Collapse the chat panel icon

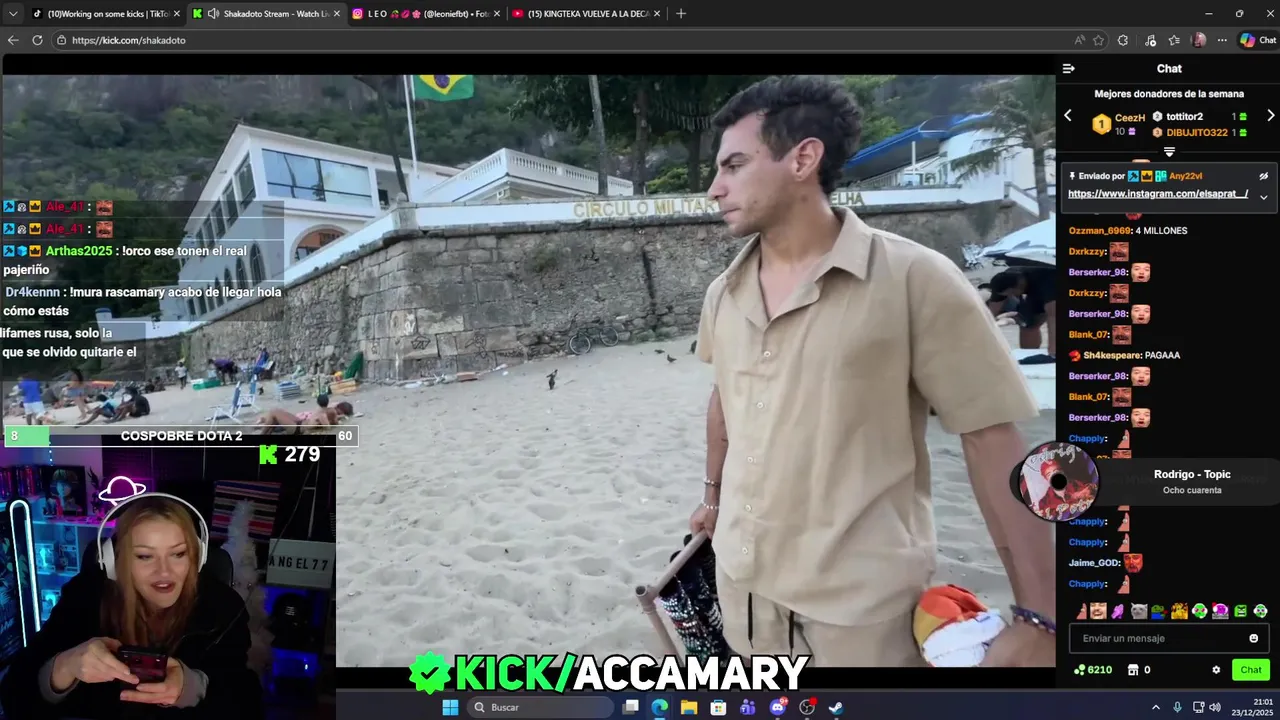1068,68
